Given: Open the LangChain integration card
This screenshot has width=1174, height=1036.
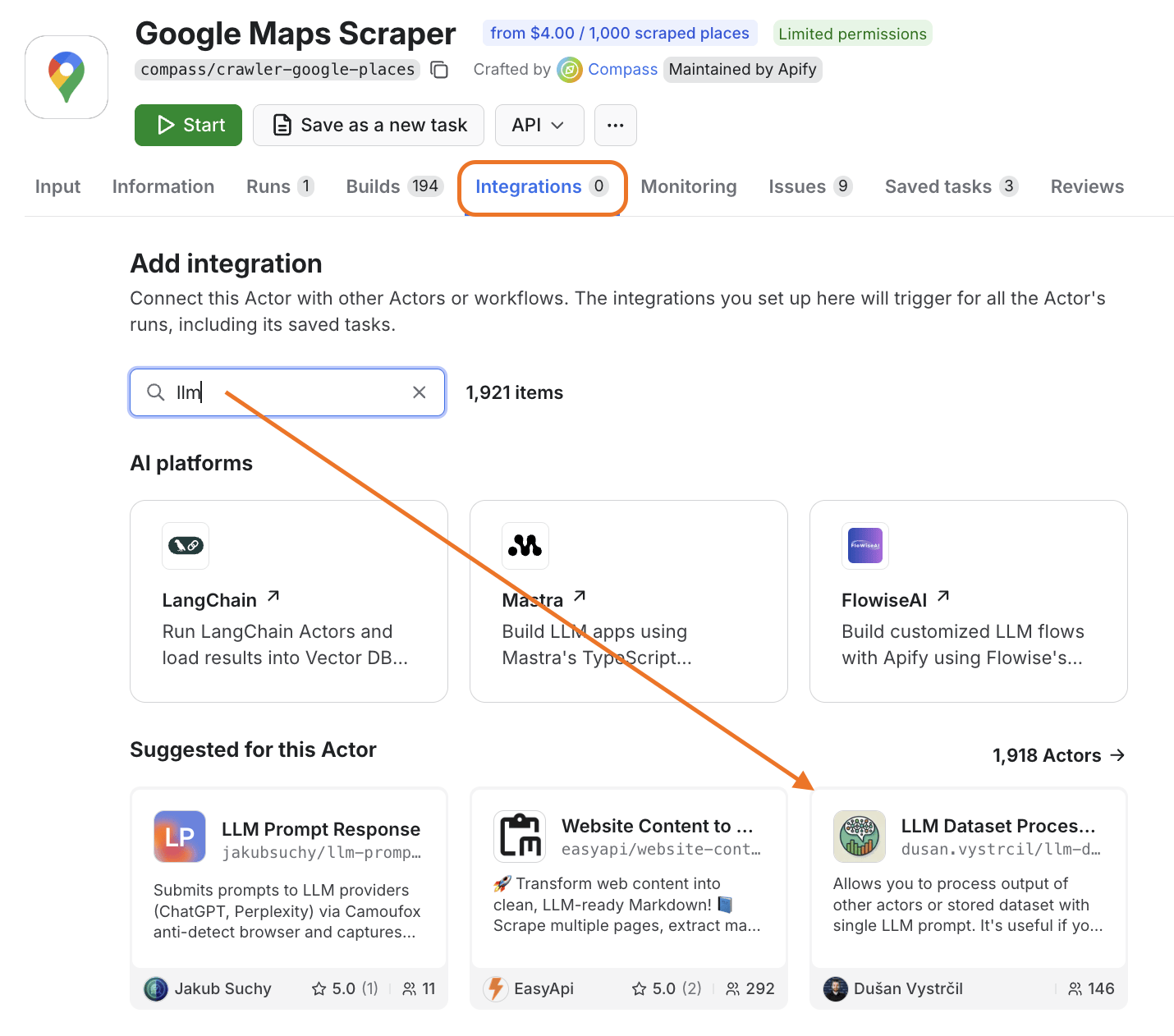Looking at the screenshot, I should pyautogui.click(x=289, y=601).
